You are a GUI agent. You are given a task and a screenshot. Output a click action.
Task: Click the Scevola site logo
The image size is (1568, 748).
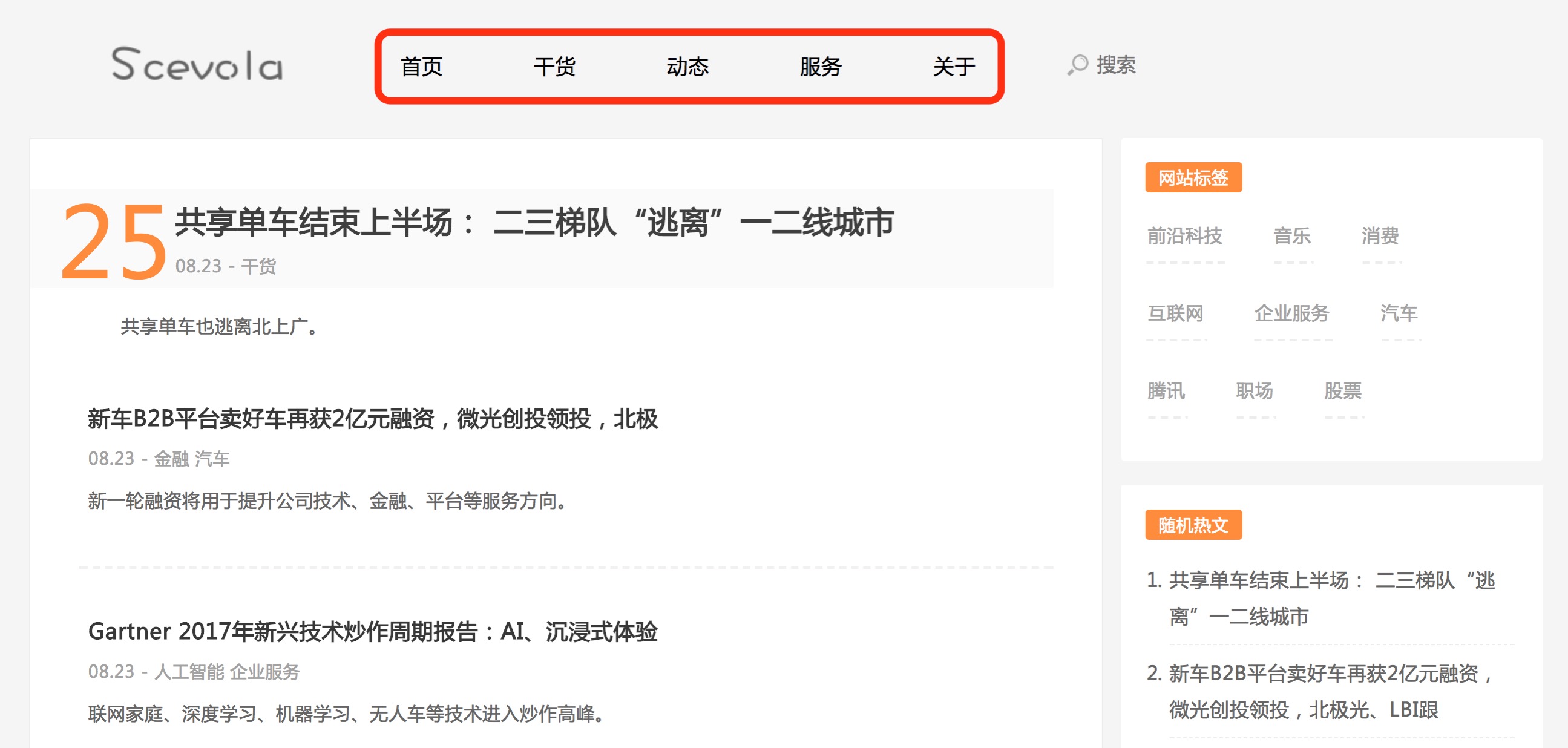[197, 65]
